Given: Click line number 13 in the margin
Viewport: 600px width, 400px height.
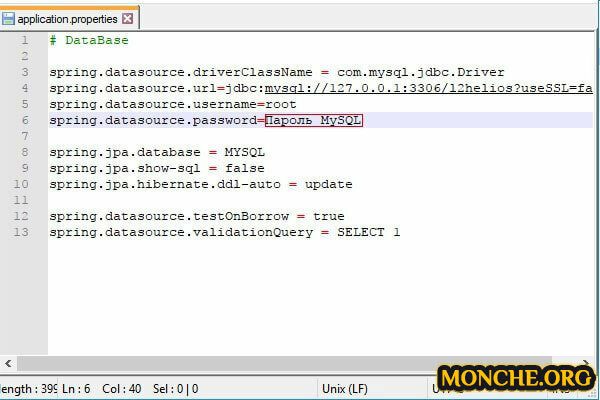Looking at the screenshot, I should [x=21, y=232].
